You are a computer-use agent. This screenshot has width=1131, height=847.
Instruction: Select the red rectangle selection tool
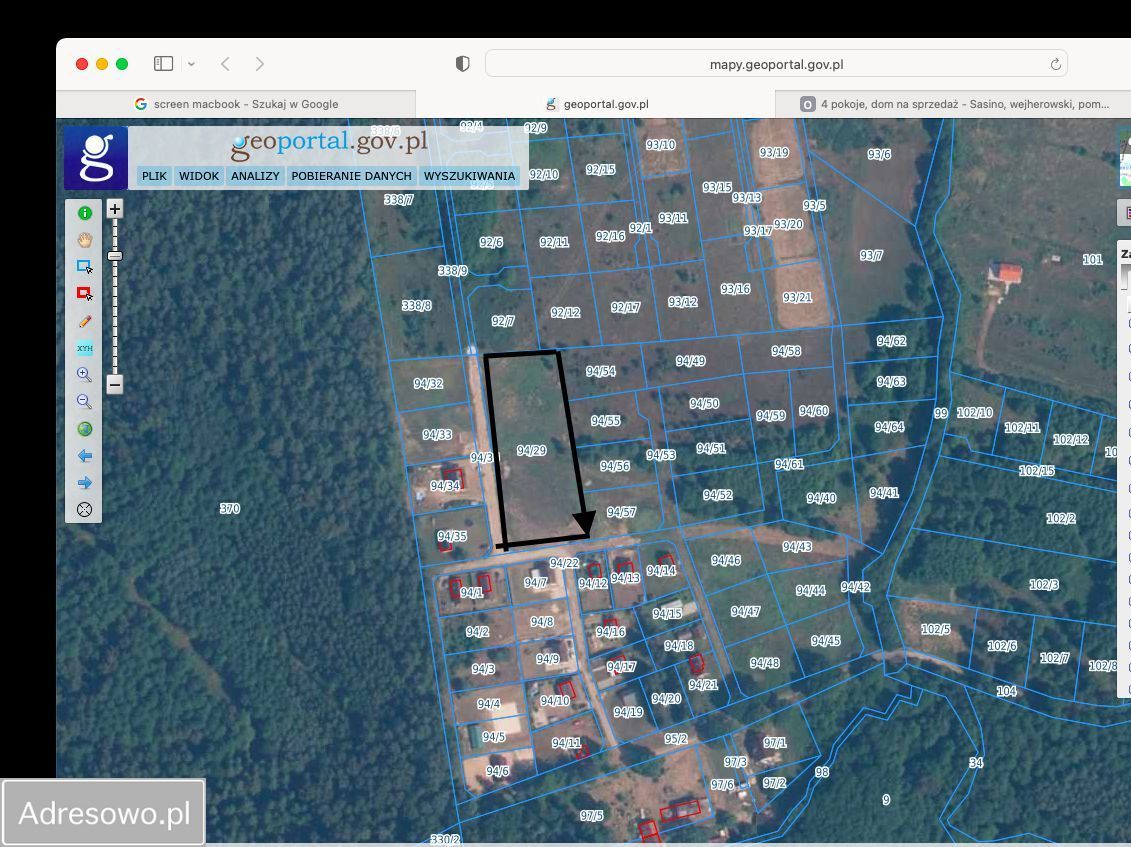[x=85, y=294]
